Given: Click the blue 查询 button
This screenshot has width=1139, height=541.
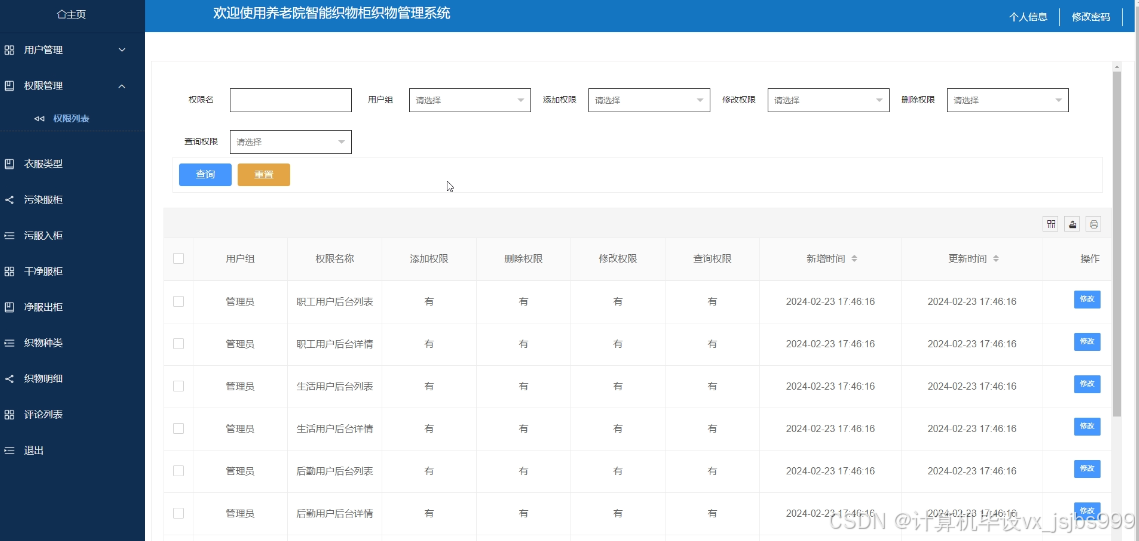Looking at the screenshot, I should point(206,174).
